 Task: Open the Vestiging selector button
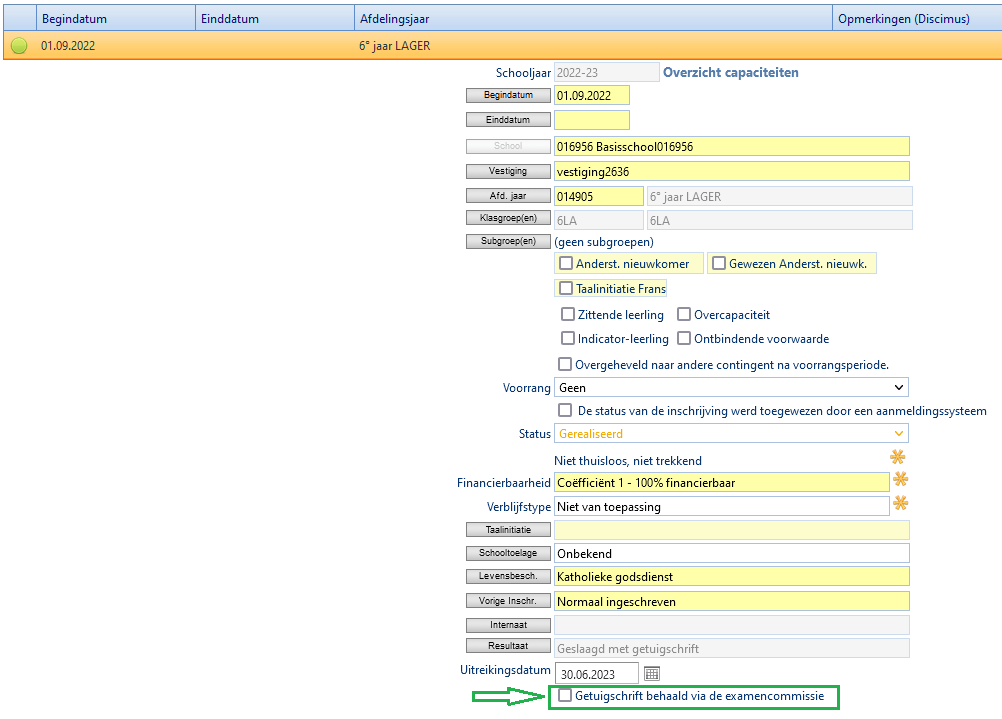coord(508,171)
